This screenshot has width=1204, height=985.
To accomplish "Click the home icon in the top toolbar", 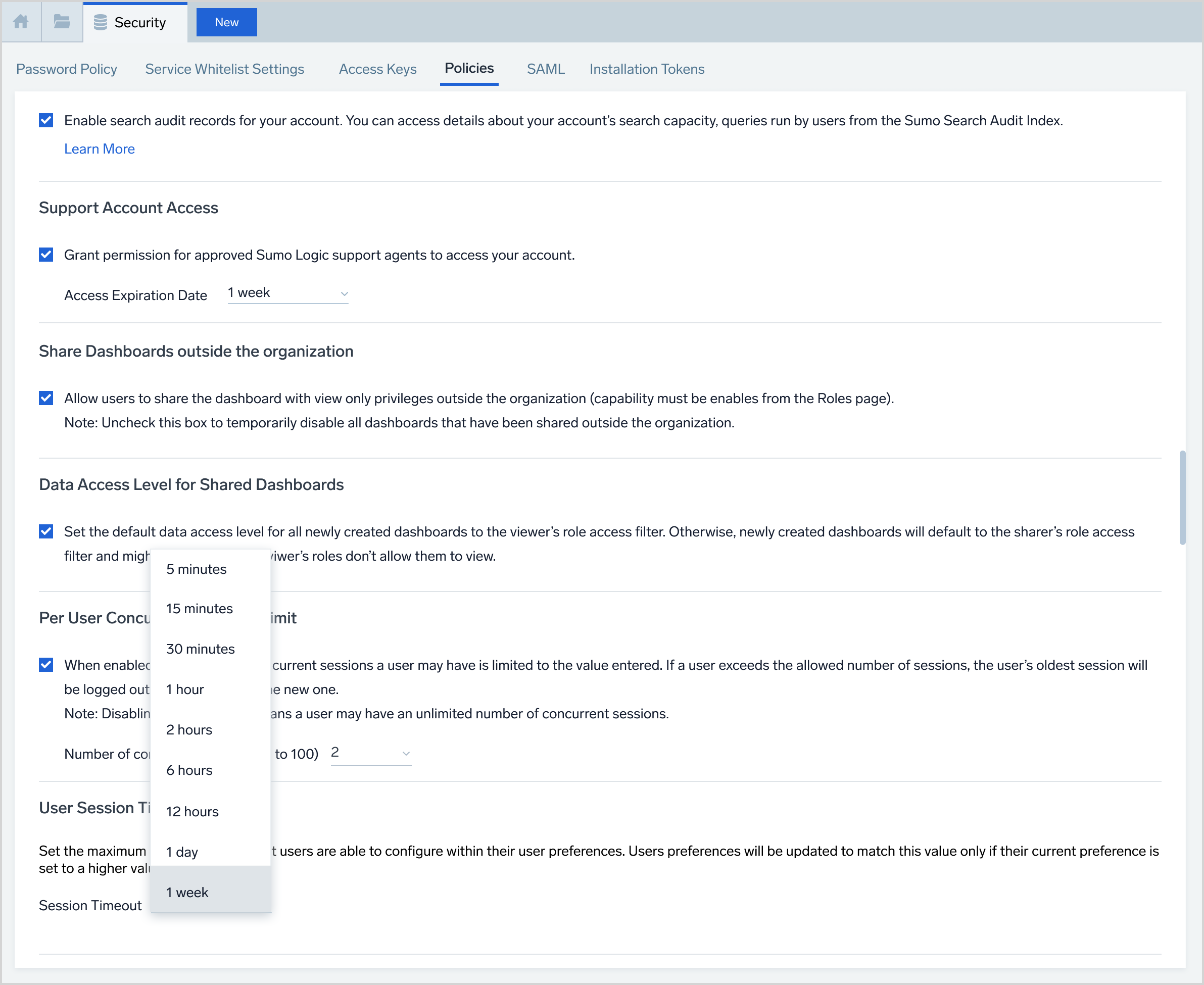I will 21,22.
